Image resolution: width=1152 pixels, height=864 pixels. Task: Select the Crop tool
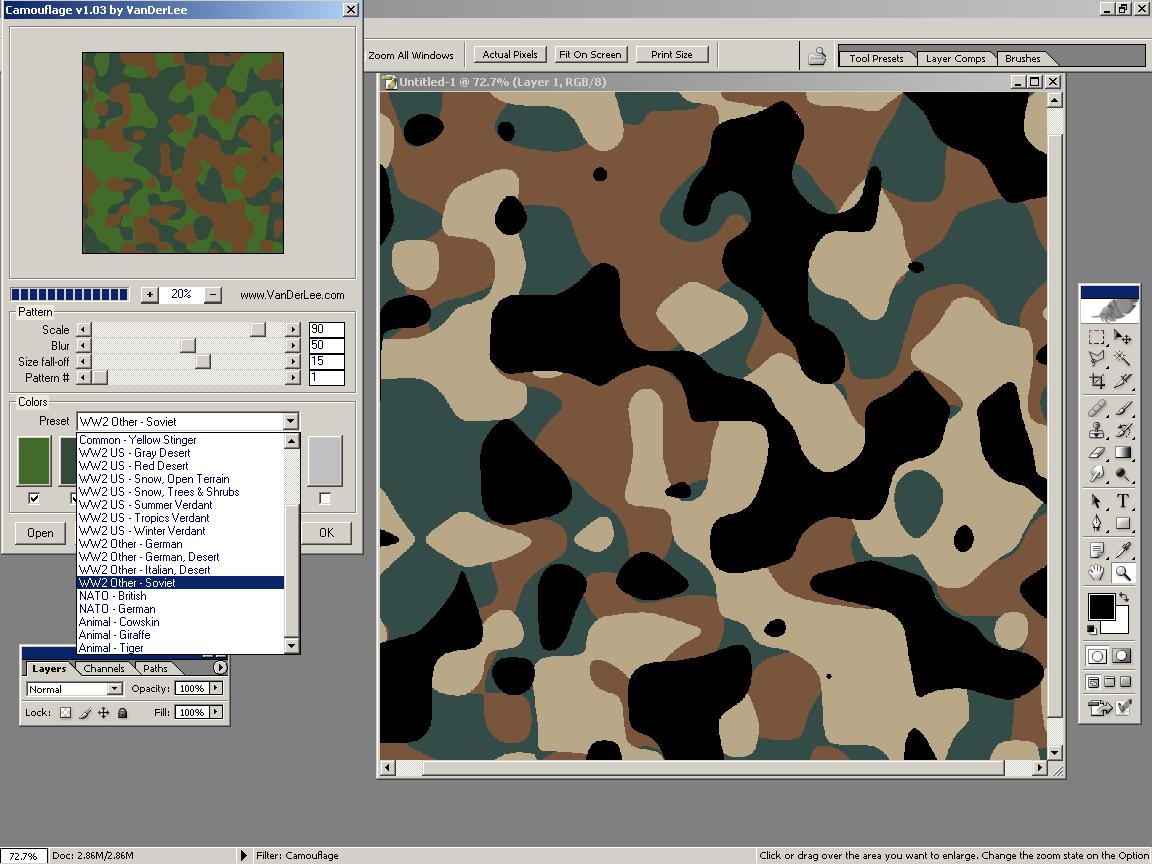pos(1097,381)
